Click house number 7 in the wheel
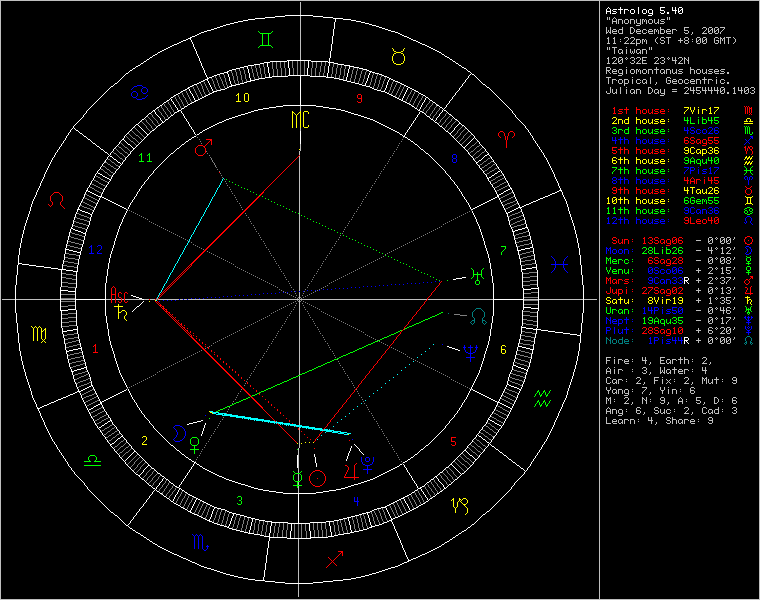 click(503, 251)
